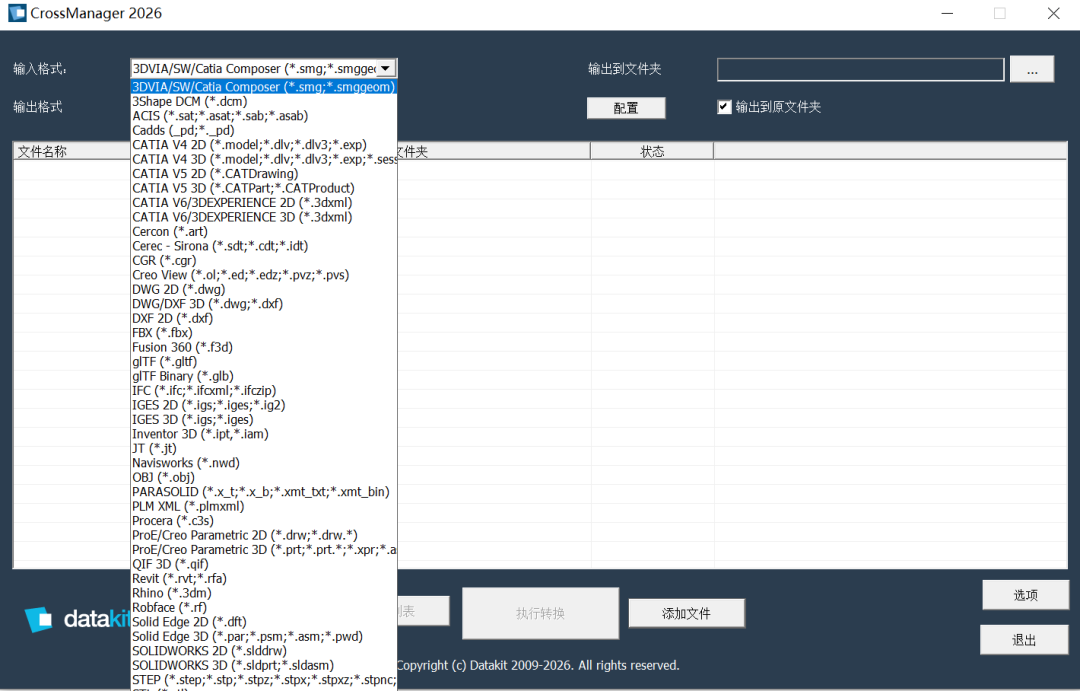Collapse the 输入格式 dropdown arrow
Image resolution: width=1080 pixels, height=691 pixels.
click(x=386, y=68)
